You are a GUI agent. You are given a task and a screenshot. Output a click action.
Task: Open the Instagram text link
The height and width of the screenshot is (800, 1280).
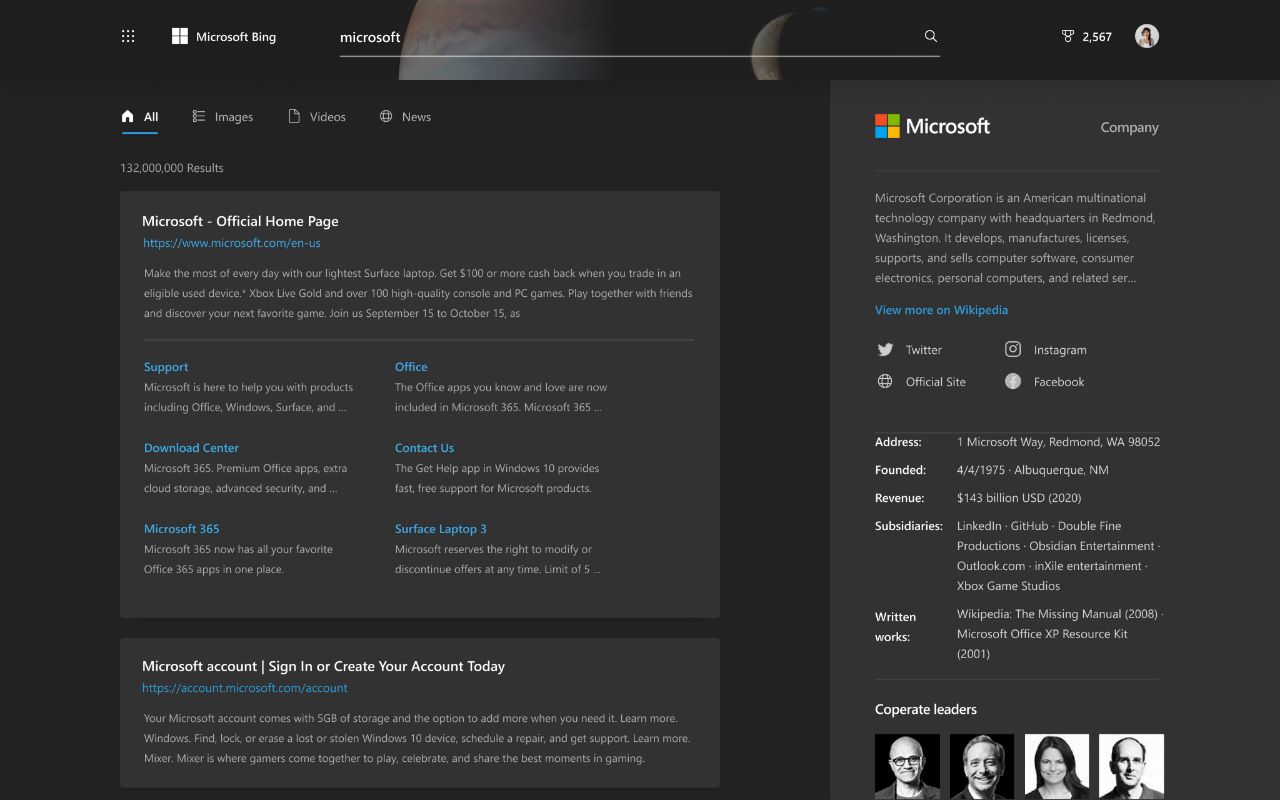[x=1060, y=350]
